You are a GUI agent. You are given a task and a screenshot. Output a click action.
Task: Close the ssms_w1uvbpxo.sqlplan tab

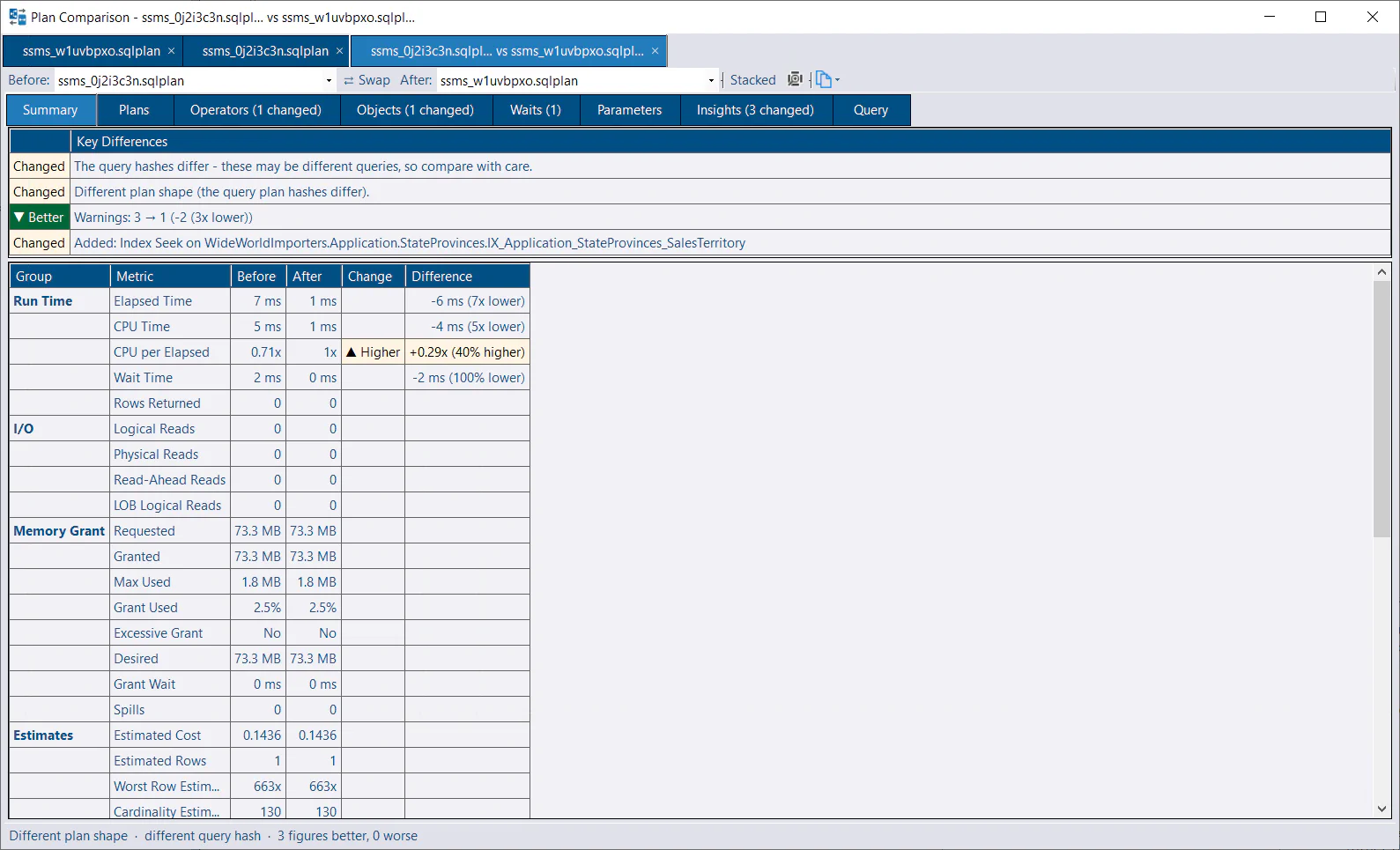[171, 51]
